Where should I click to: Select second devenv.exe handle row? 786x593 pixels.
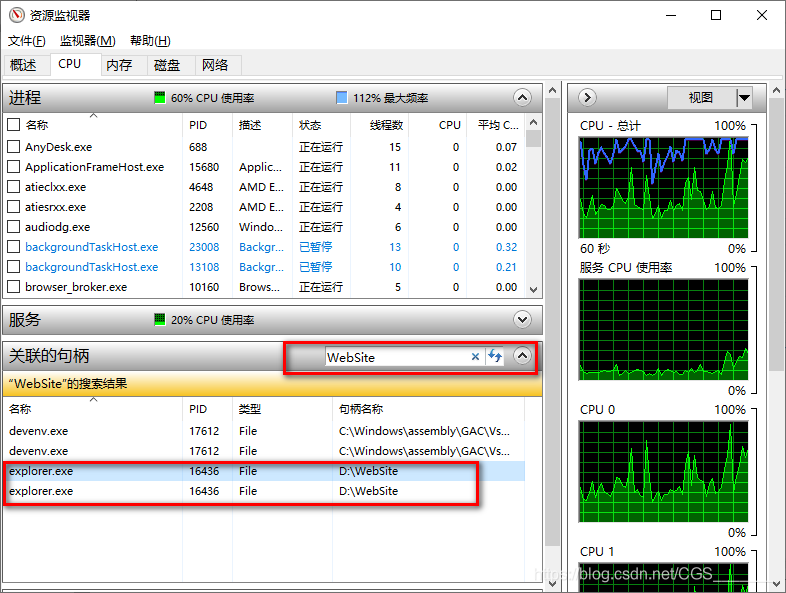[x=264, y=451]
